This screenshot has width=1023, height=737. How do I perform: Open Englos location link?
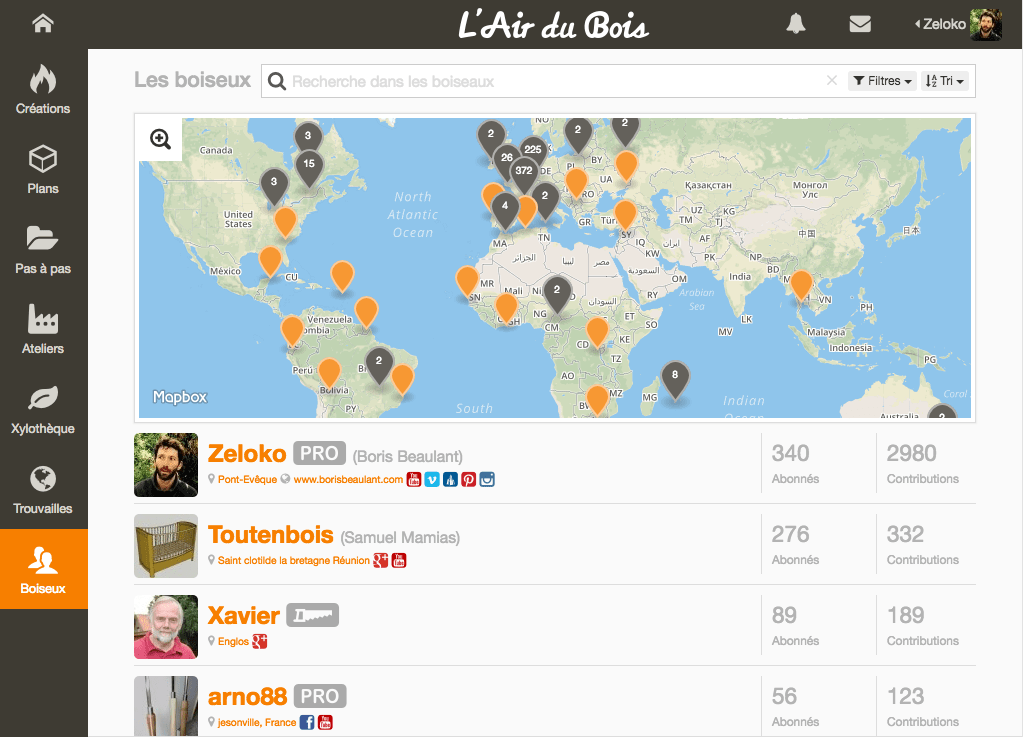[233, 641]
